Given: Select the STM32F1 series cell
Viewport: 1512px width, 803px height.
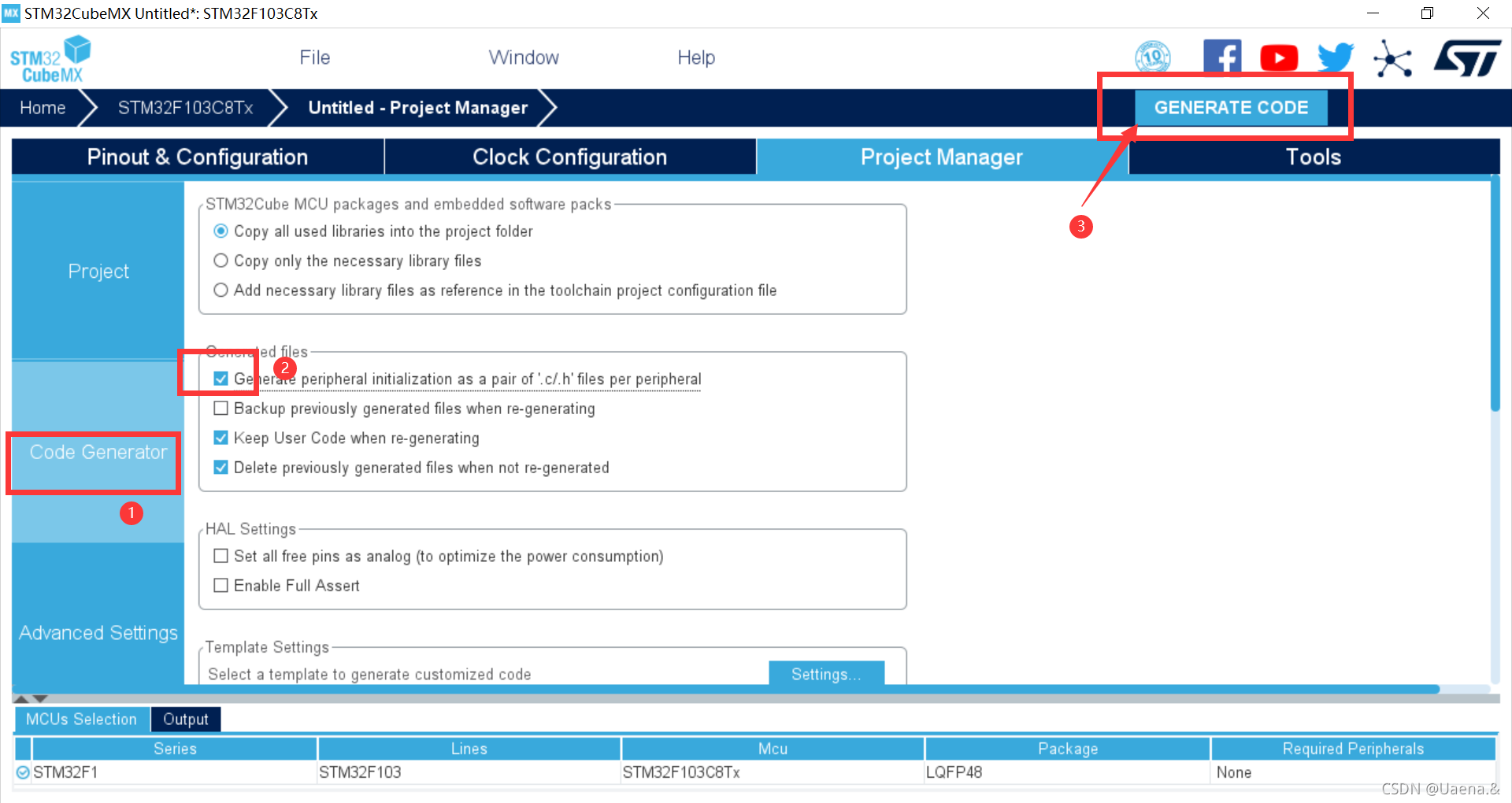Looking at the screenshot, I should point(175,772).
